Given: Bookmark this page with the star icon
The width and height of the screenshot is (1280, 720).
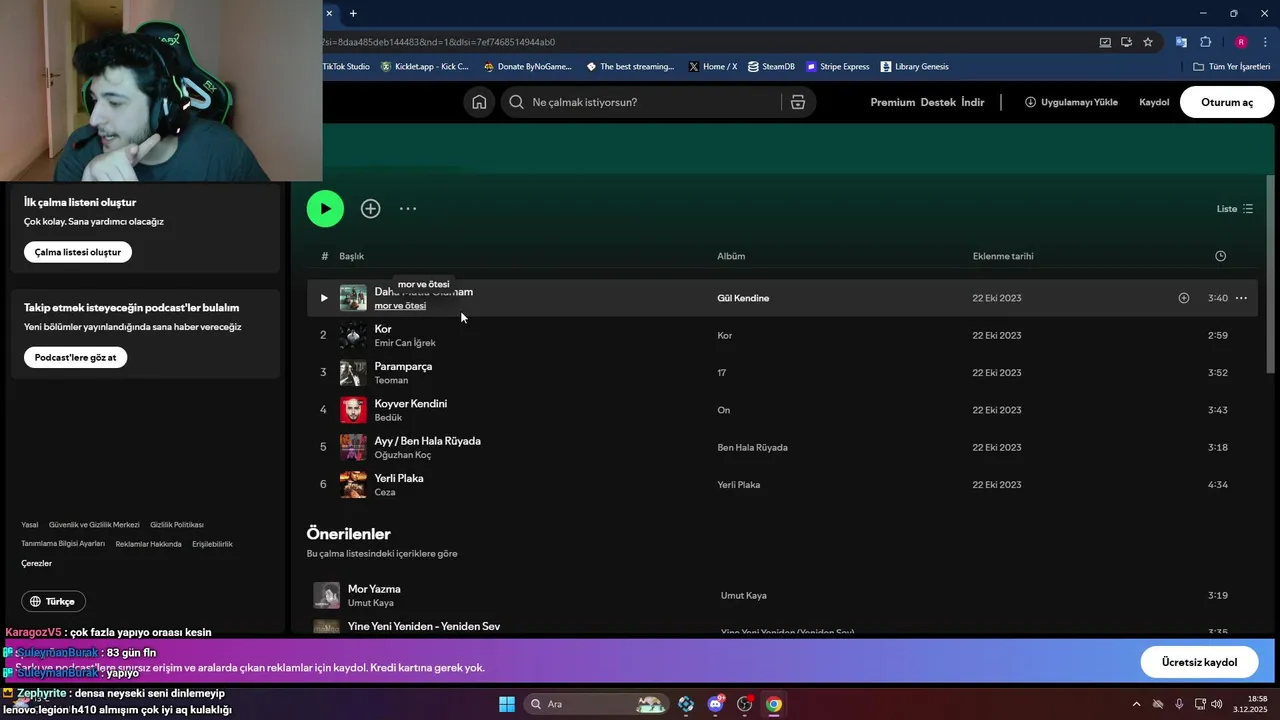Looking at the screenshot, I should pyautogui.click(x=1148, y=42).
